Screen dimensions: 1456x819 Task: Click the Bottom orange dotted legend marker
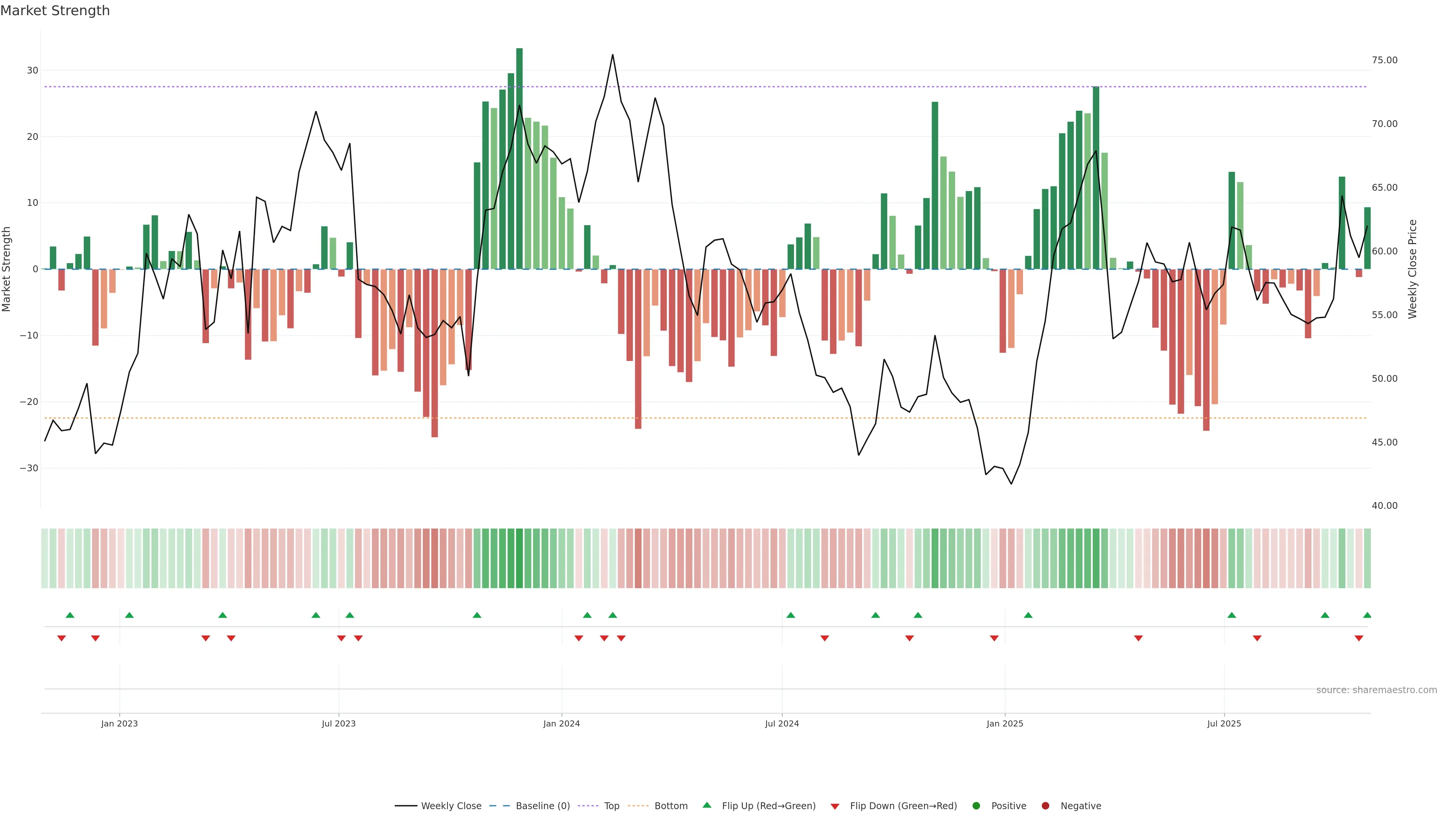pos(638,805)
